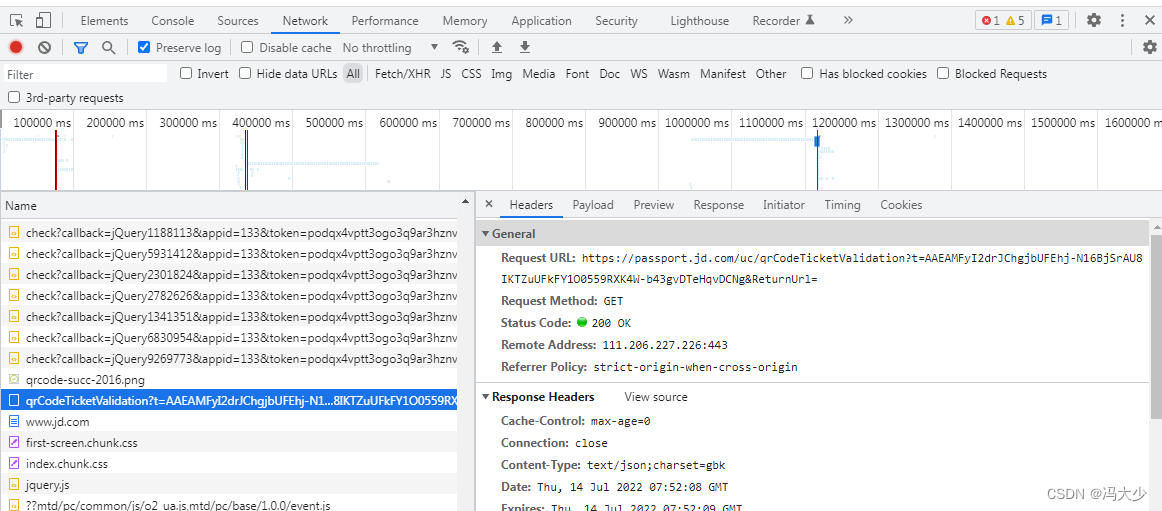Switch to the Console tab
Screen dimensions: 1162x511
pyautogui.click(x=173, y=21)
